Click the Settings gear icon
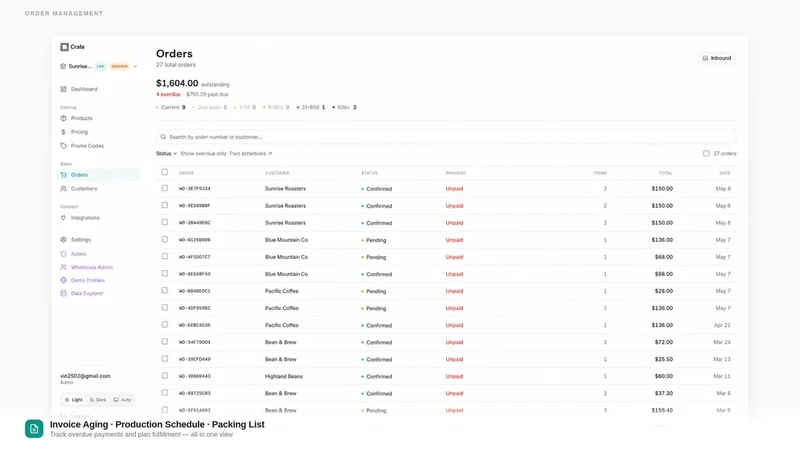 pos(63,240)
